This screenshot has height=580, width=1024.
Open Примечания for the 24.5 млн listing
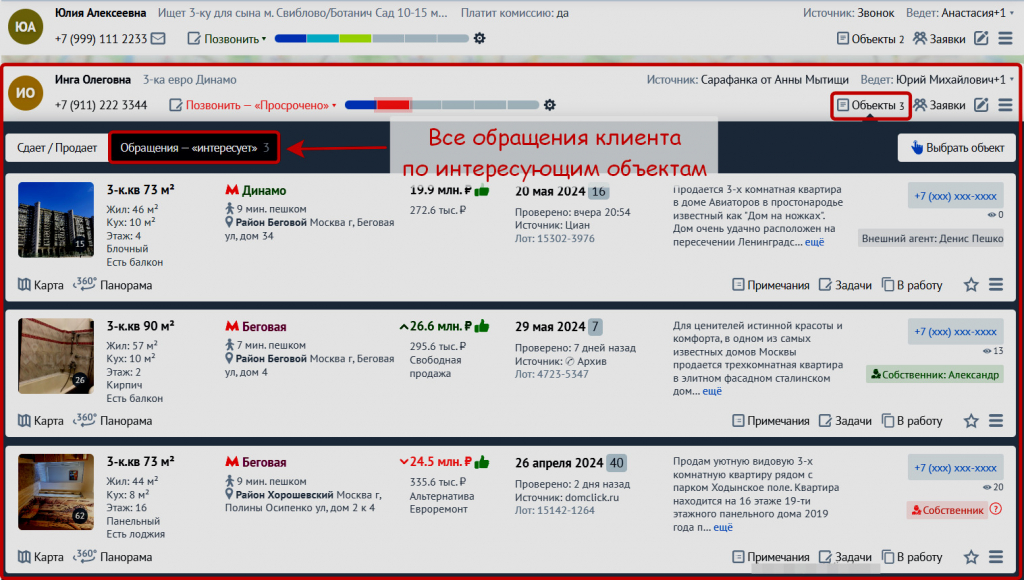[x=771, y=557]
